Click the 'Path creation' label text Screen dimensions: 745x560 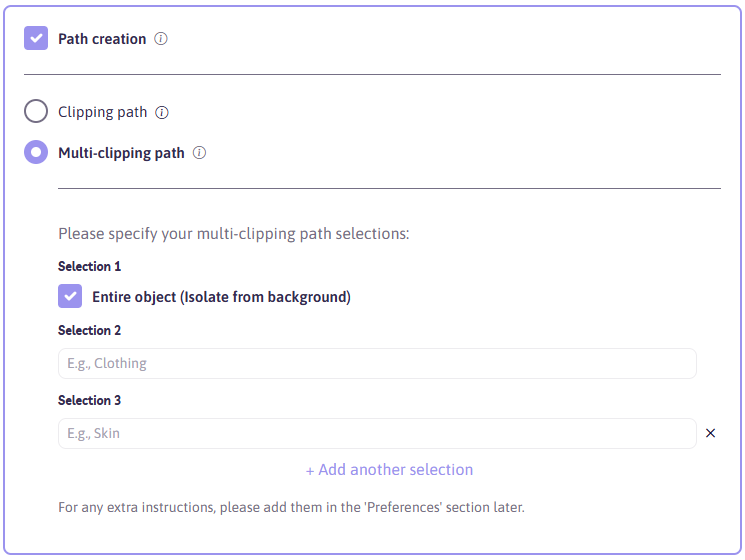point(102,38)
